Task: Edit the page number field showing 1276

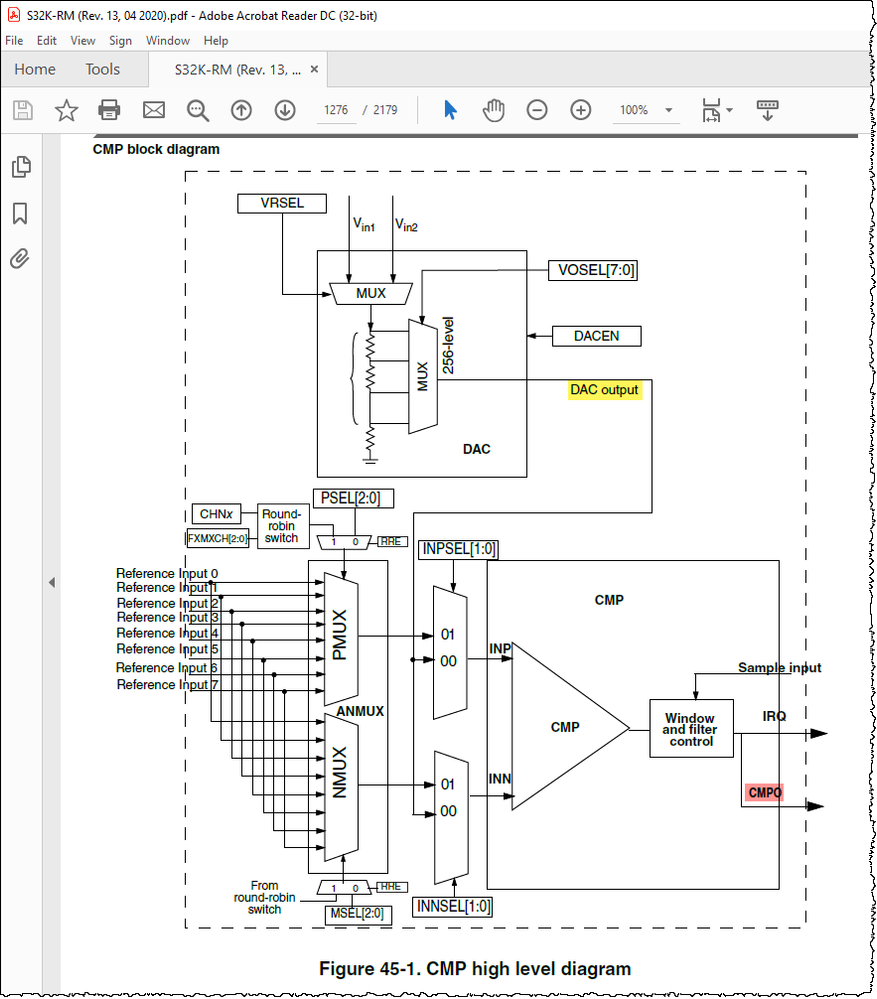Action: (335, 110)
